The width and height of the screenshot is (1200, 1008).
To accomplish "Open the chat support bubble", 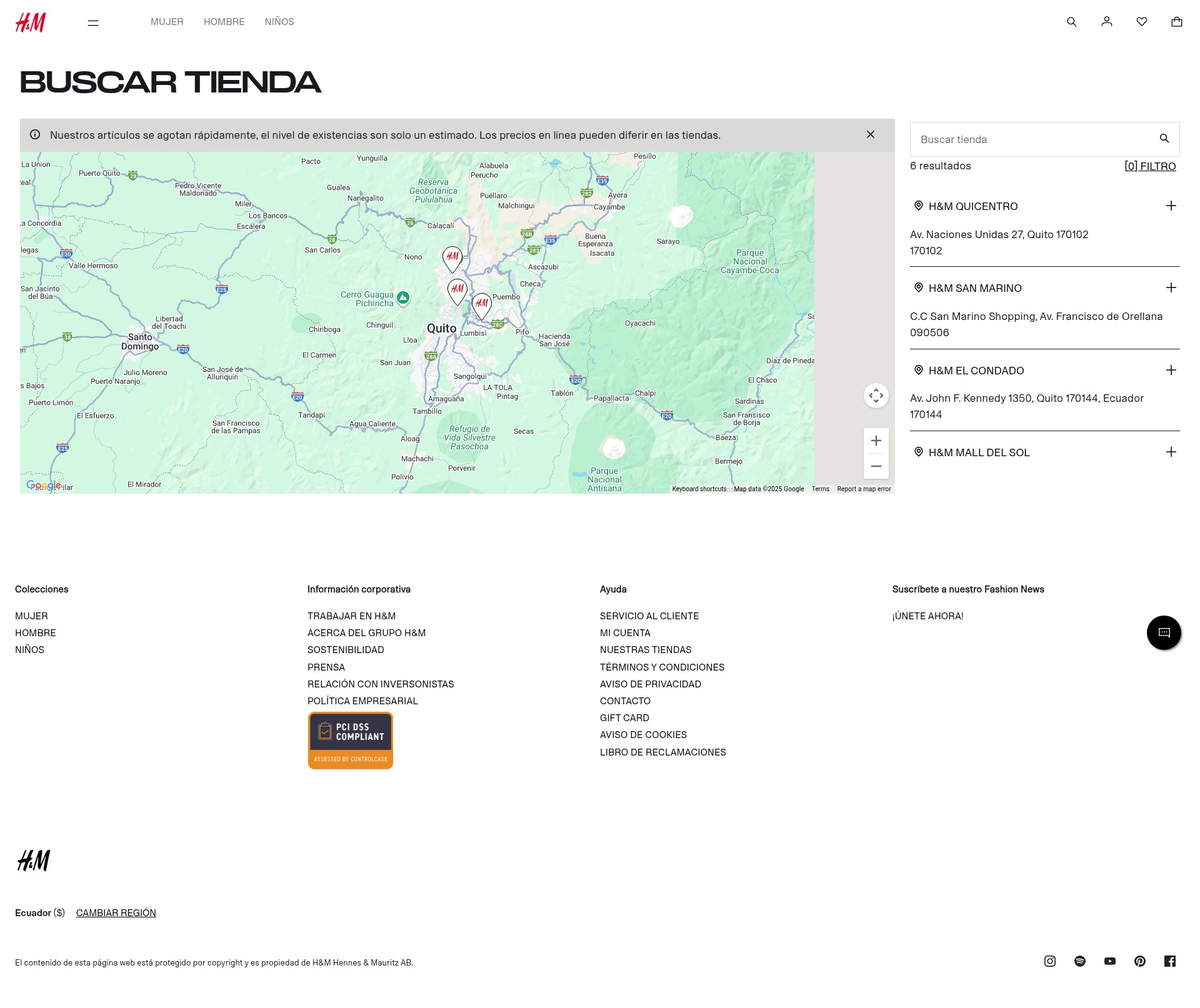I will [x=1164, y=632].
